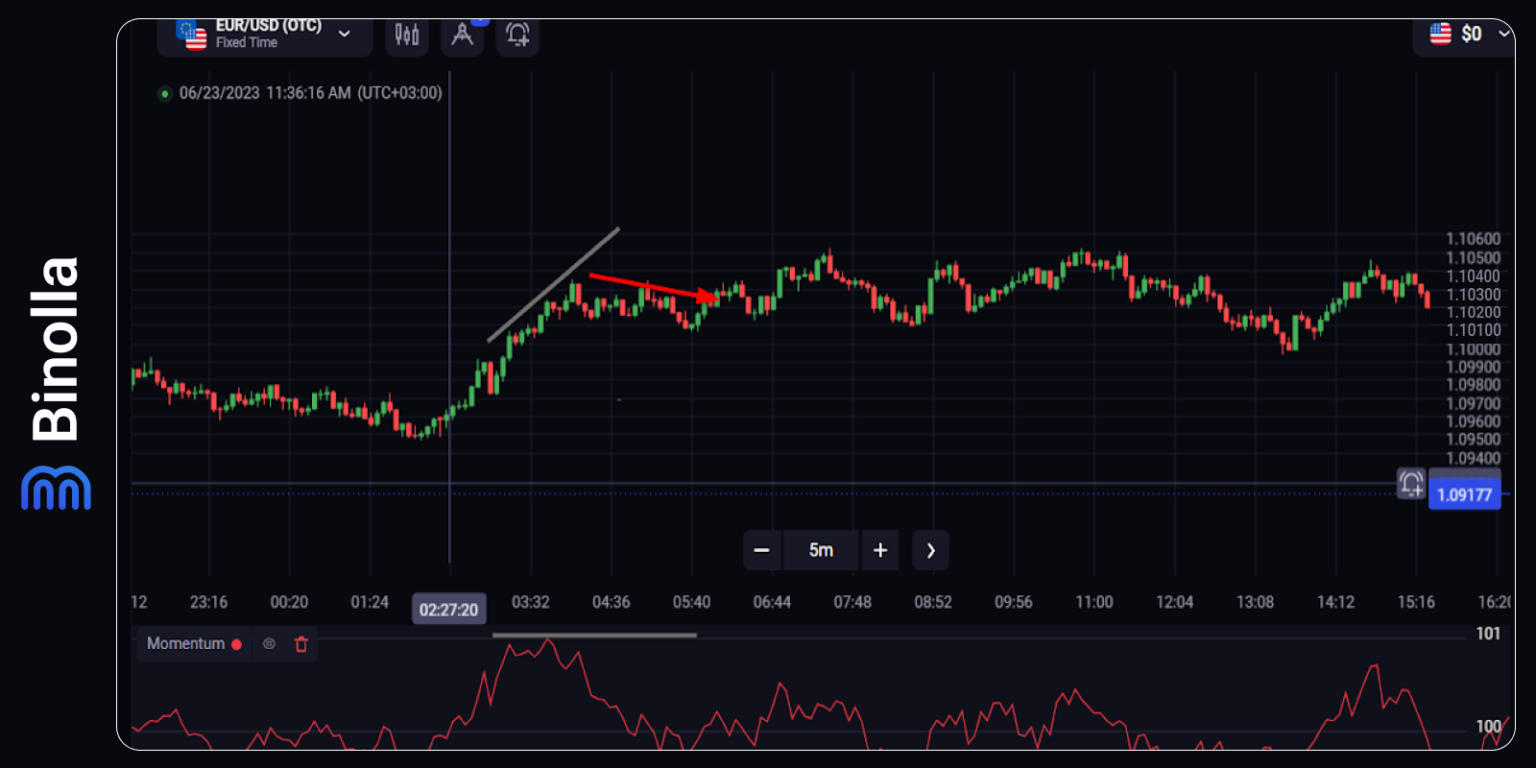
Task: Click the 15:16 time axis label
Action: pos(1416,602)
